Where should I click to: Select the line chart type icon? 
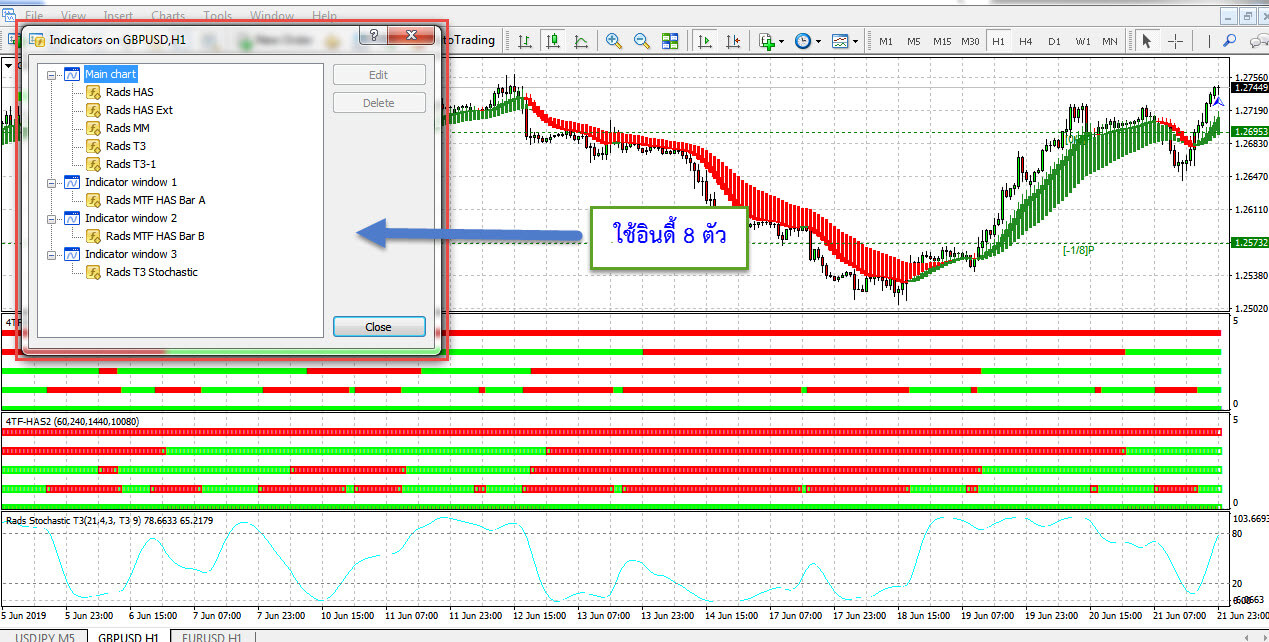[x=581, y=41]
